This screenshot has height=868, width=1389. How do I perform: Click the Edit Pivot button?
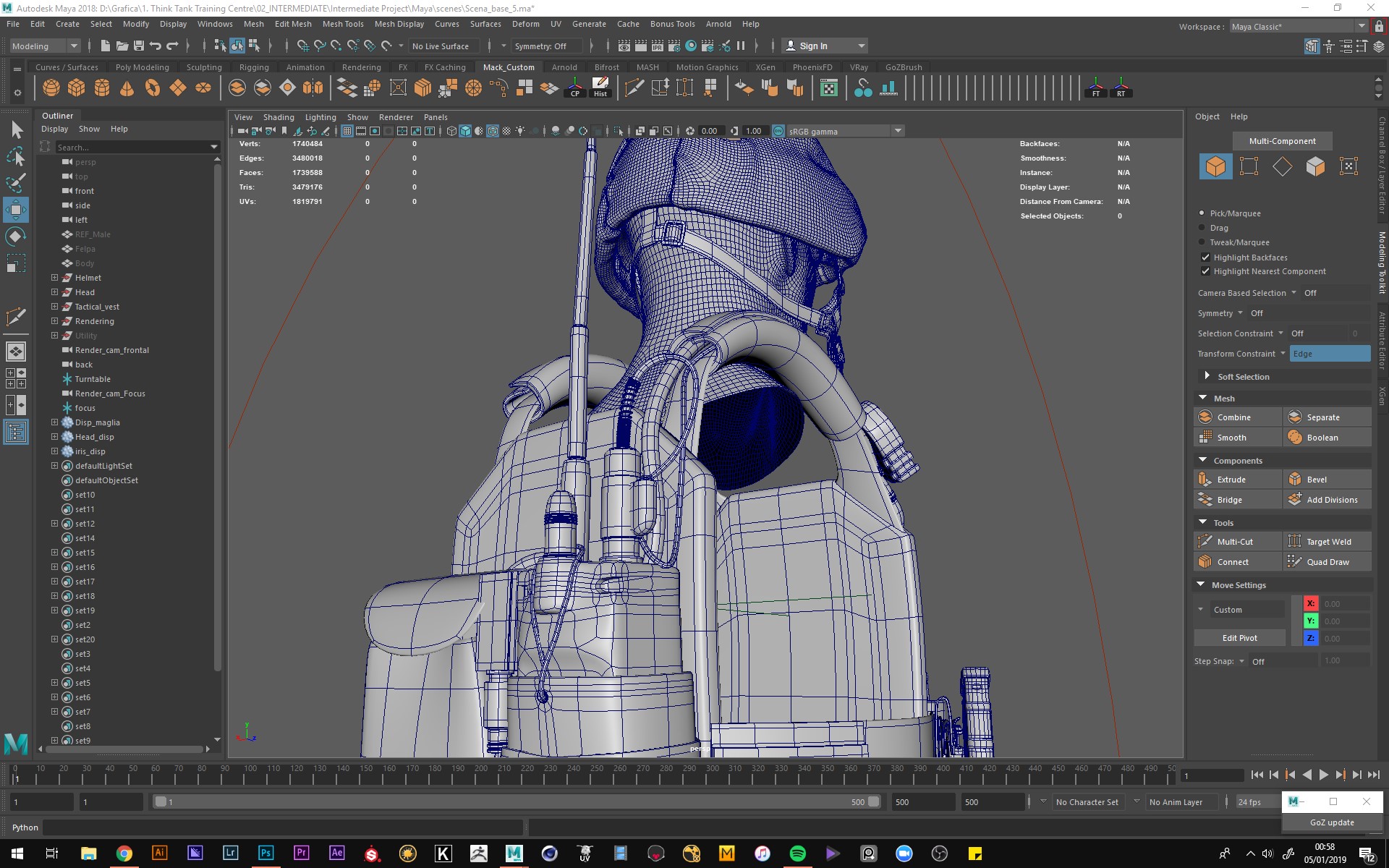[x=1239, y=638]
